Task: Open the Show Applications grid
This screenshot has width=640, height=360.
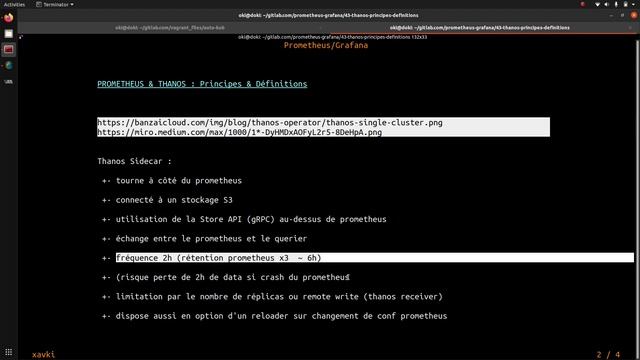Action: point(9,352)
